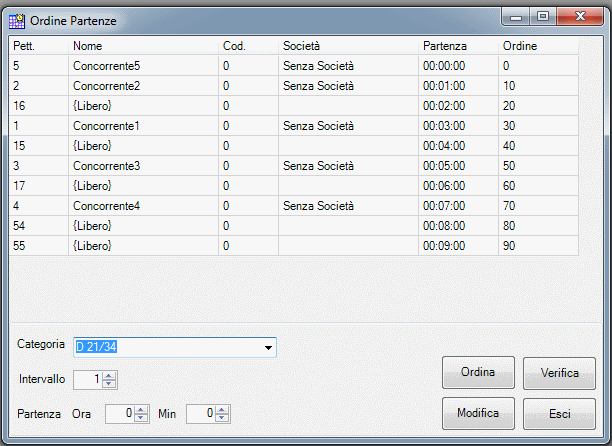Decrement the Ora spinner down arrow
The width and height of the screenshot is (612, 446).
[x=141, y=418]
